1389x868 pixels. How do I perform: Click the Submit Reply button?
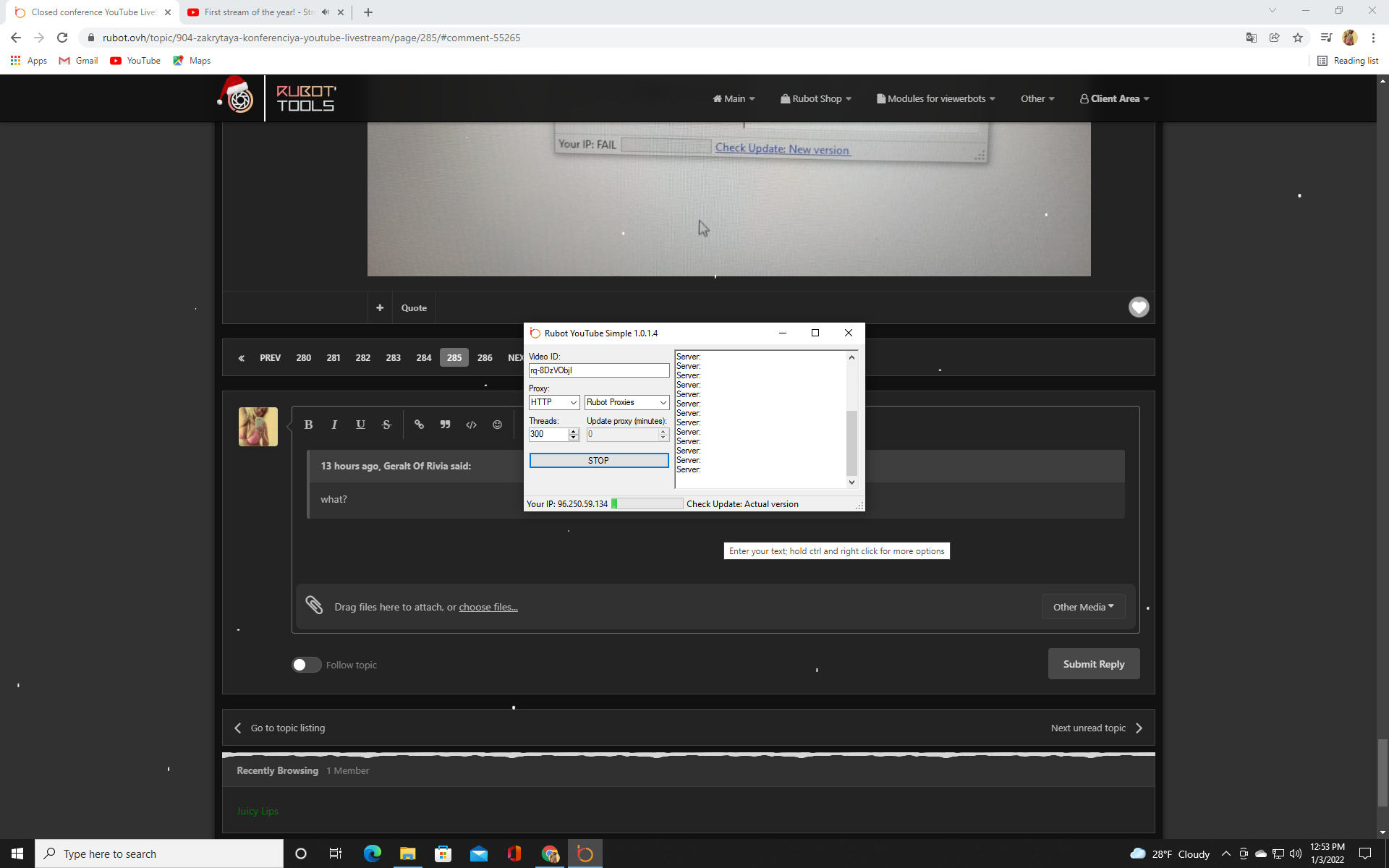coord(1093,664)
